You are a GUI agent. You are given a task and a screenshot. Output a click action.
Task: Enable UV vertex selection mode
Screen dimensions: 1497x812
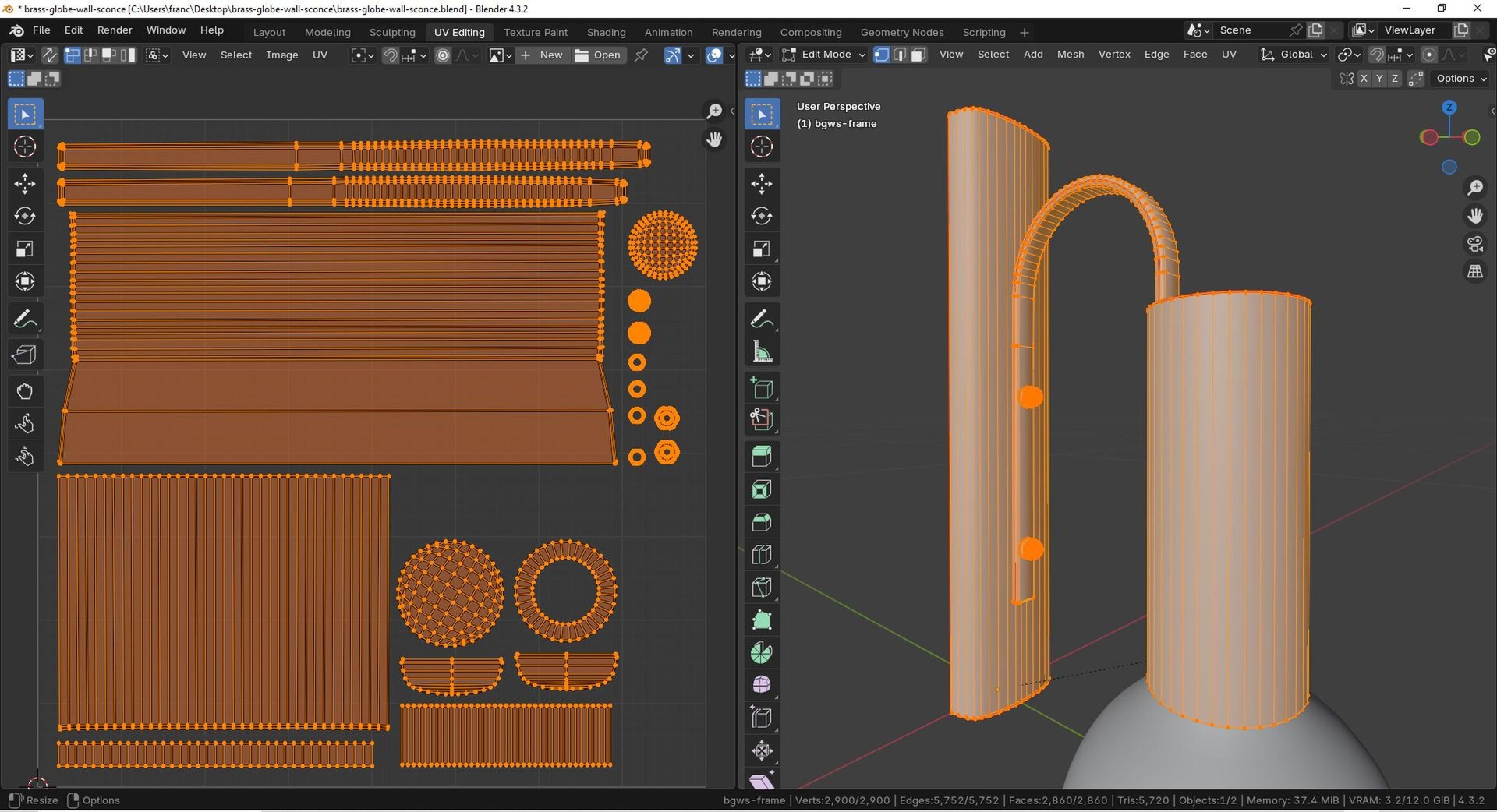(x=73, y=55)
